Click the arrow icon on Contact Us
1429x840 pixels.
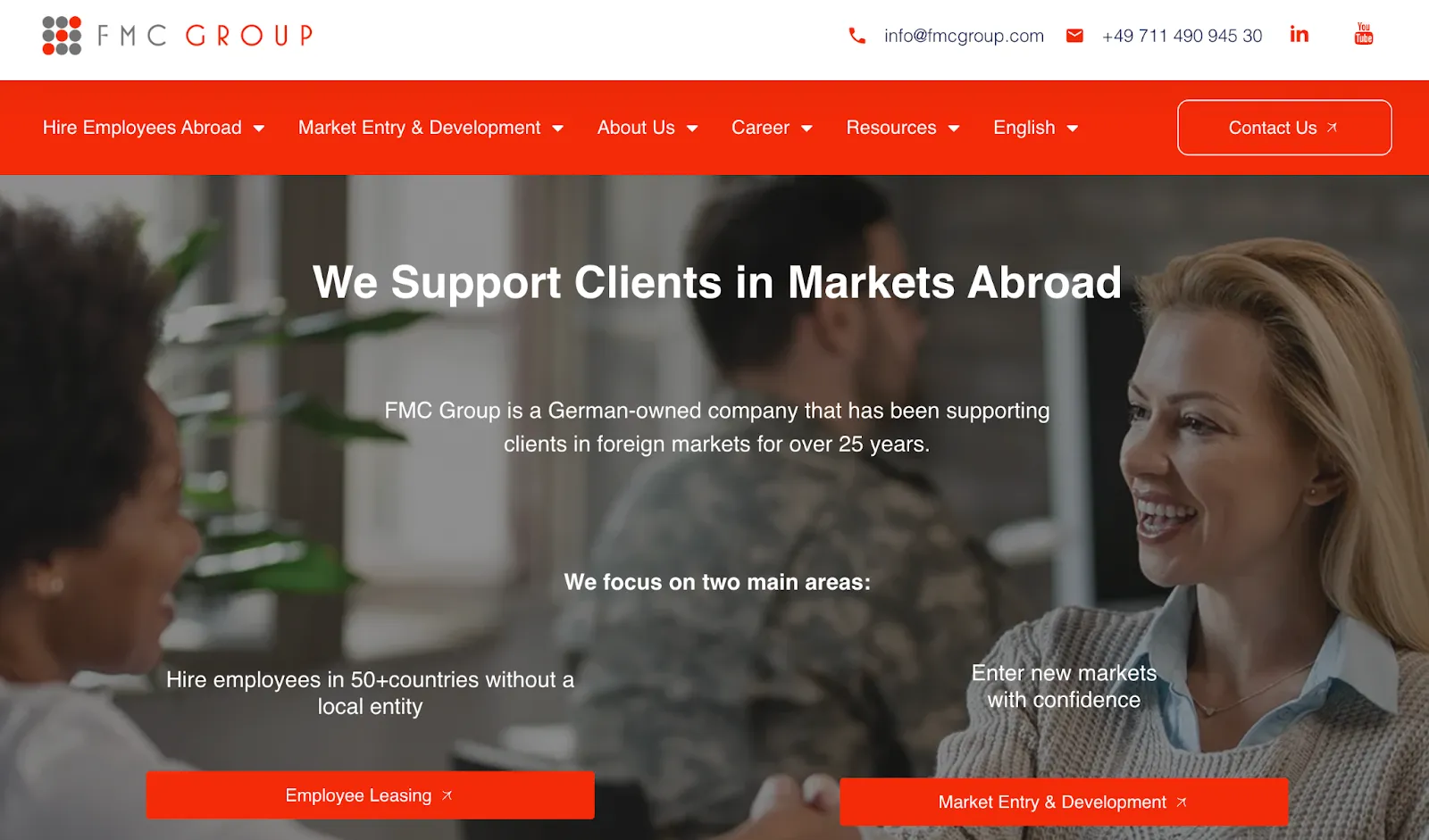pos(1332,128)
